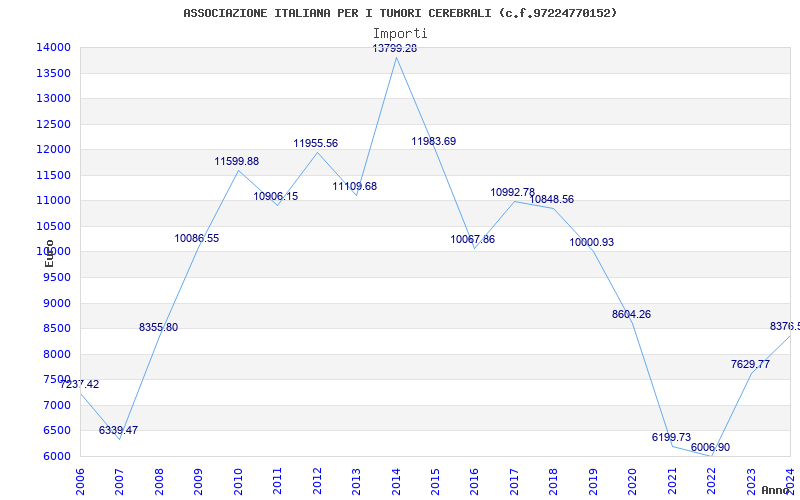Click data label 11109.68

pyautogui.click(x=355, y=186)
